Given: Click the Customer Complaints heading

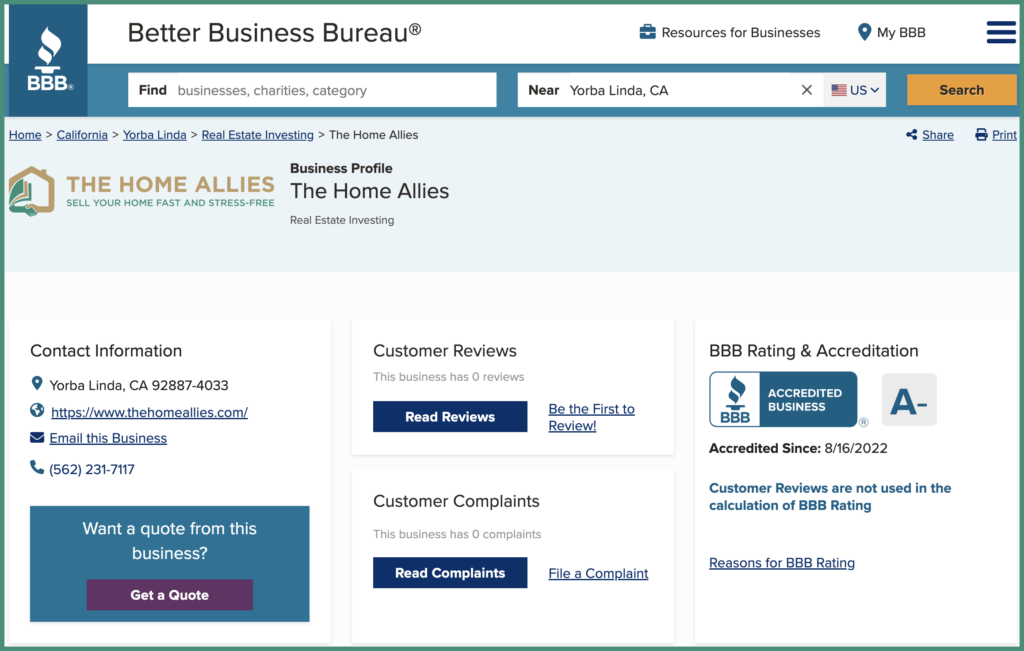Looking at the screenshot, I should (456, 501).
